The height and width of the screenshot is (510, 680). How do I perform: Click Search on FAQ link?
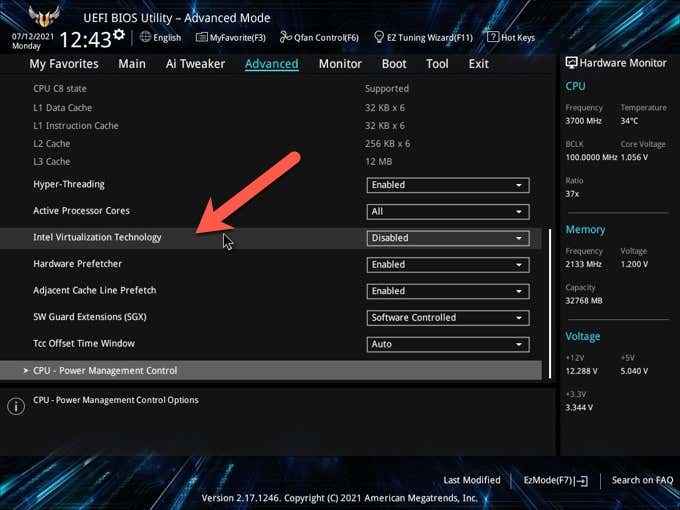[642, 480]
